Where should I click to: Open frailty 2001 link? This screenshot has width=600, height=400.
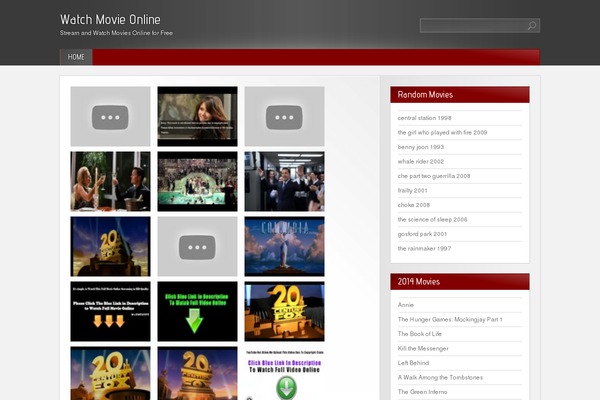tap(412, 191)
